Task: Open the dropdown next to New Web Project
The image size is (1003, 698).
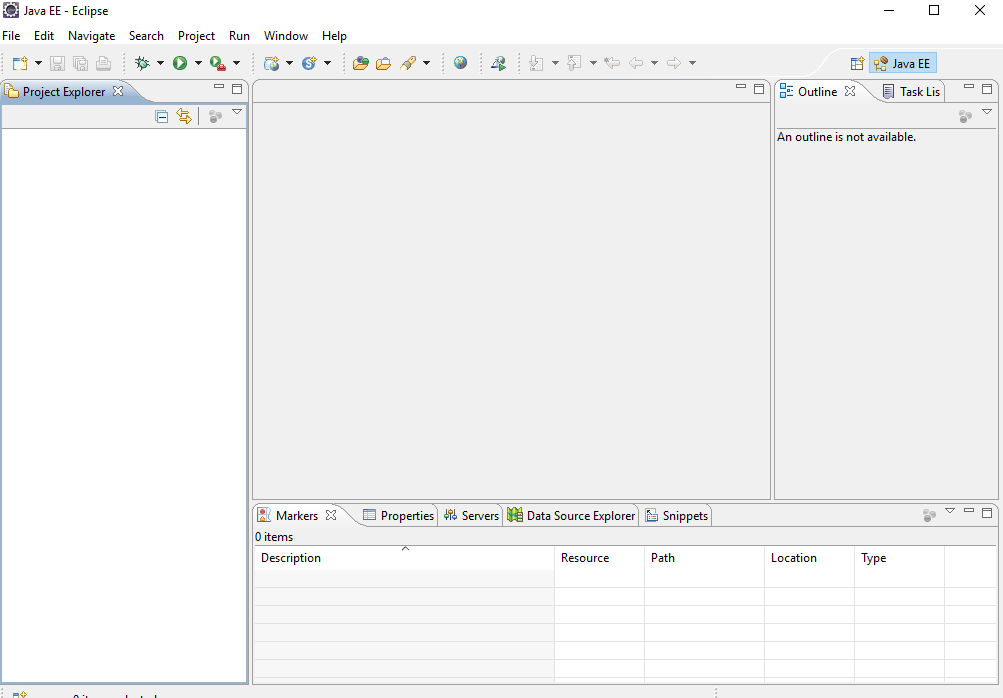Action: click(x=289, y=63)
